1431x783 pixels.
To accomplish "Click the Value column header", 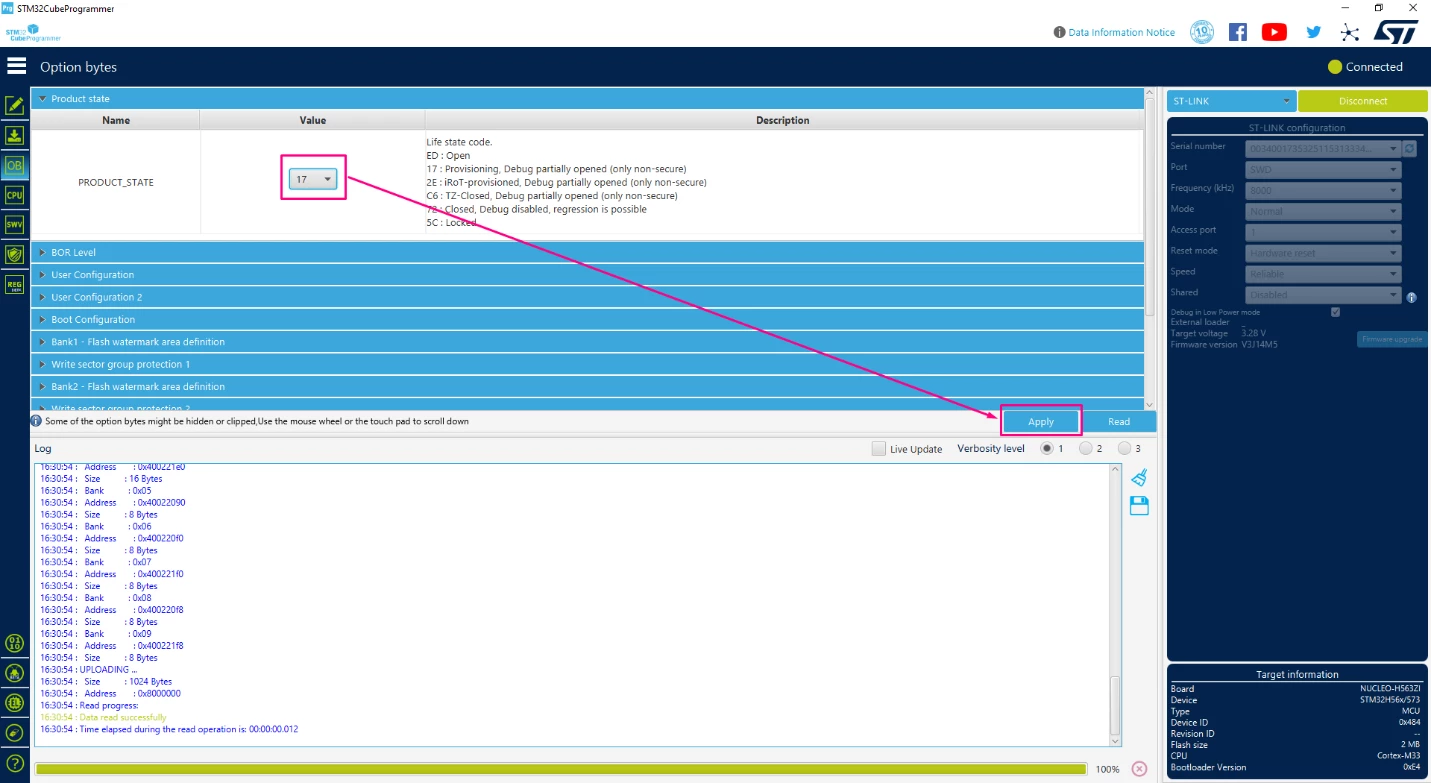I will (x=313, y=120).
